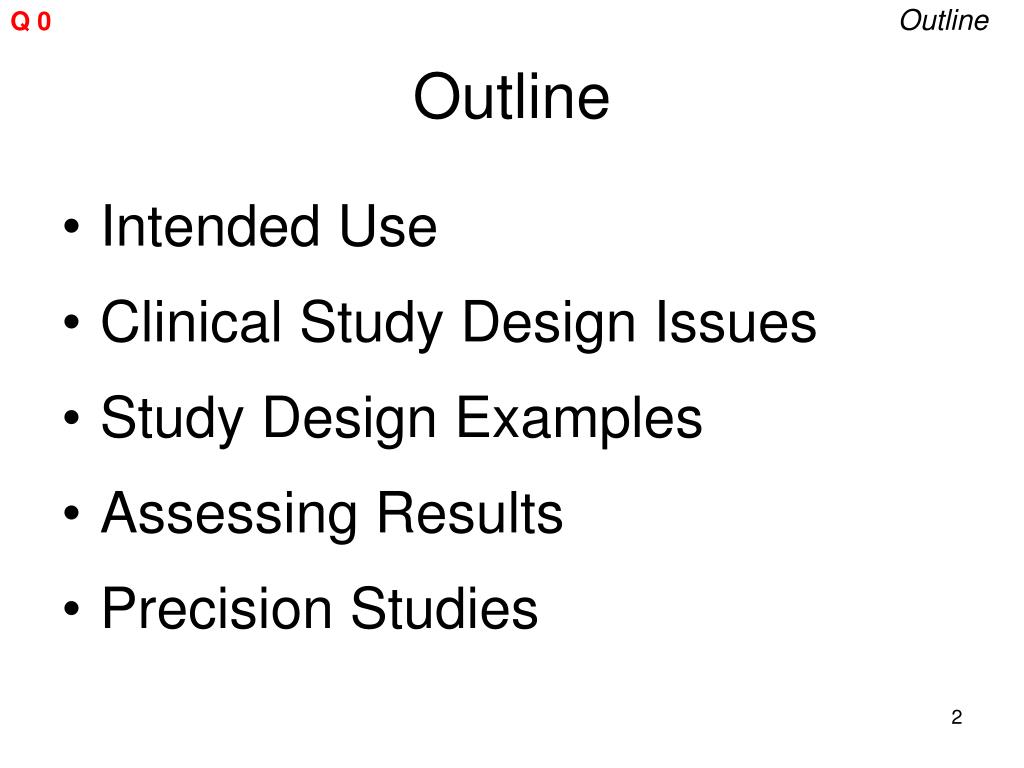Click the "Intended Use" bullet text
This screenshot has width=1024, height=768.
268,226
